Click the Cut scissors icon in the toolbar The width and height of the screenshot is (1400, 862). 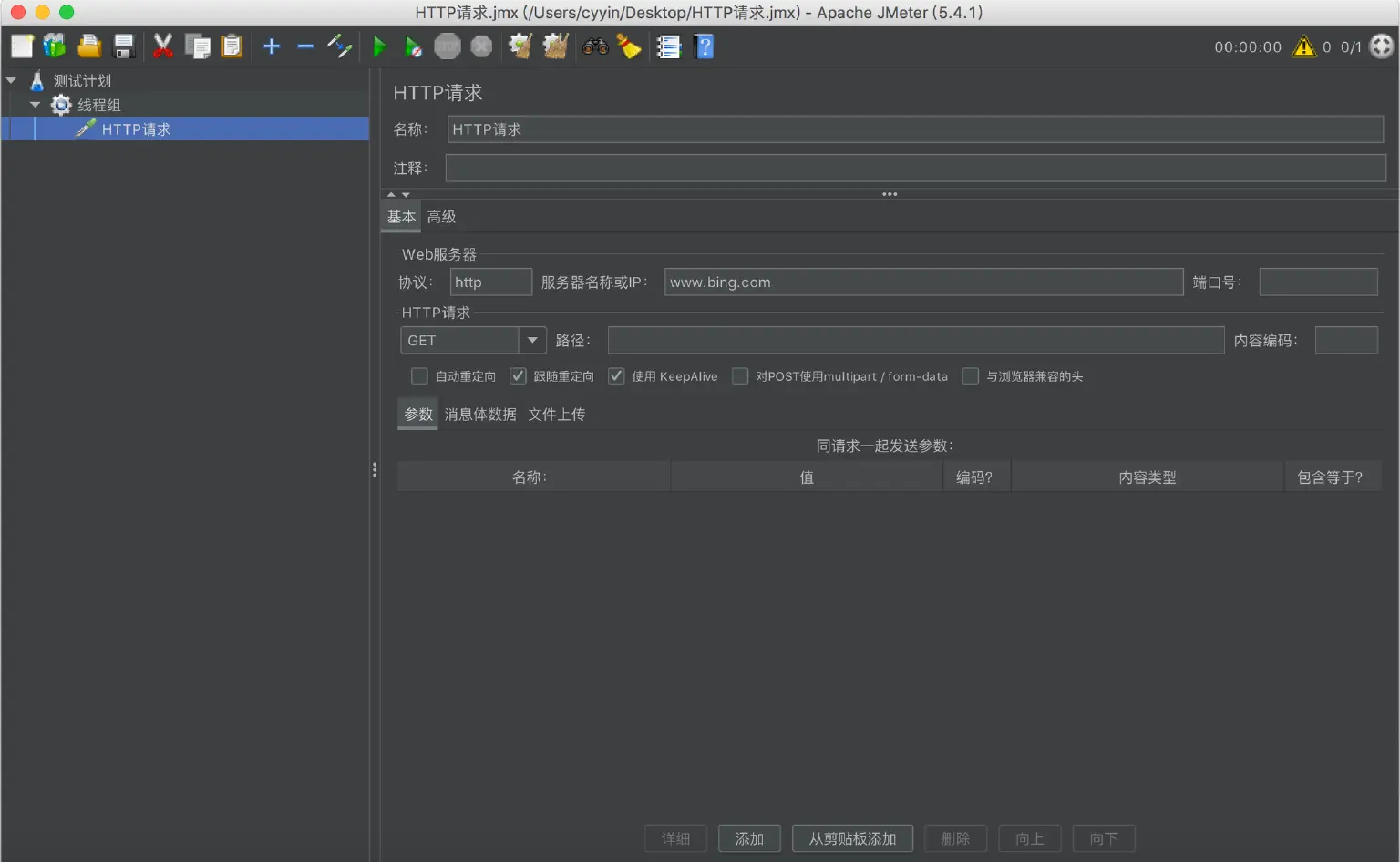(163, 46)
